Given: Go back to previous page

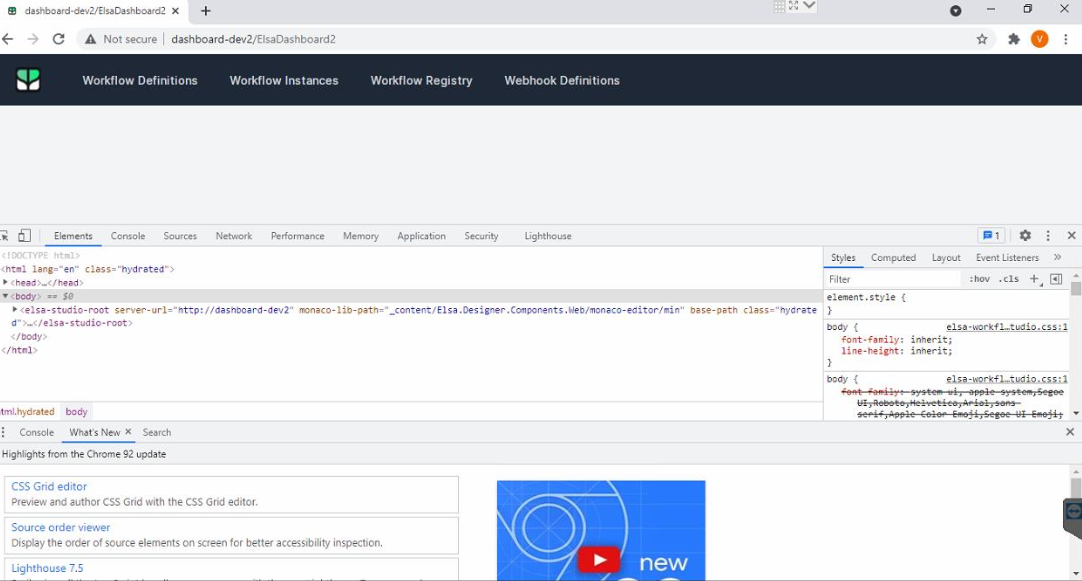Looking at the screenshot, I should [x=8, y=39].
